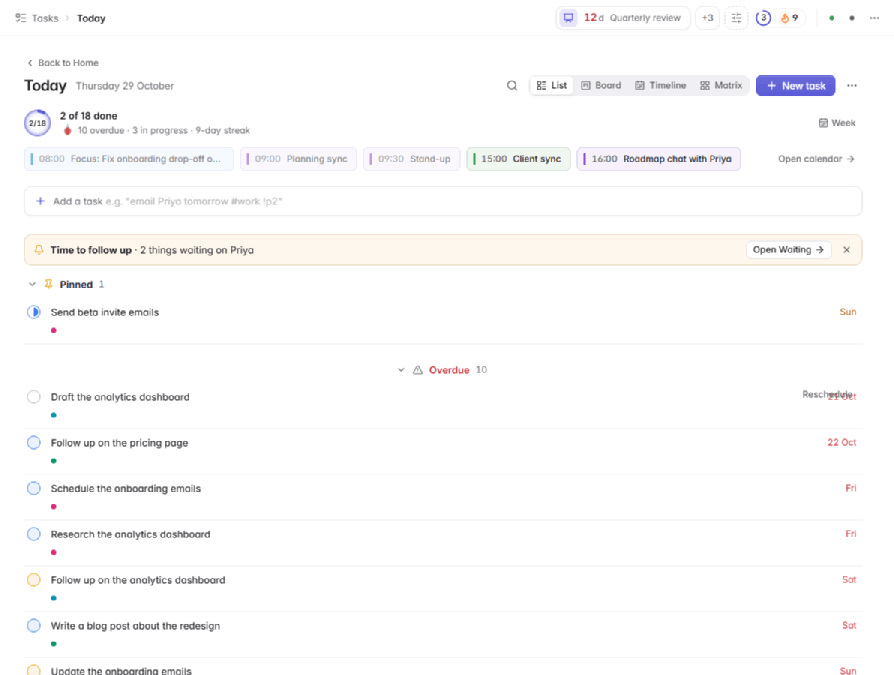This screenshot has width=894, height=675.
Task: Open the top-right header ellipsis menu
Action: point(874,18)
